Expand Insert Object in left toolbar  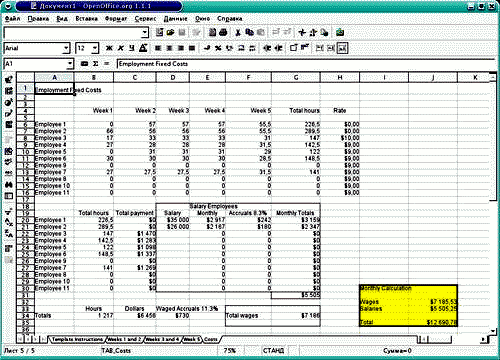click(9, 102)
